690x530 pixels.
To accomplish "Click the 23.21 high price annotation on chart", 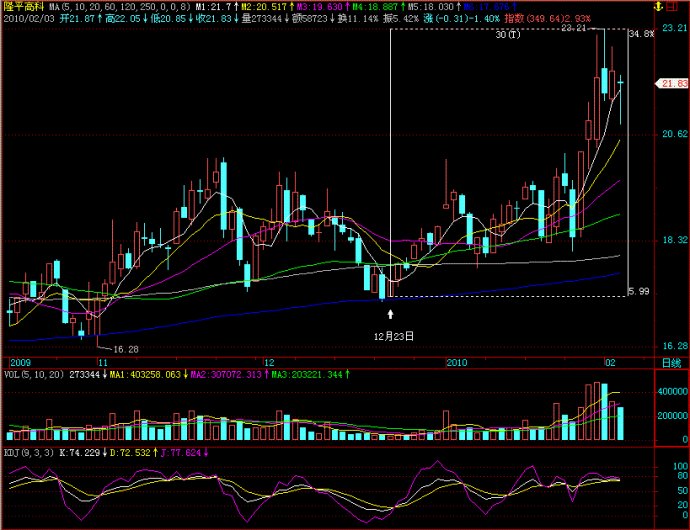I will (x=574, y=29).
